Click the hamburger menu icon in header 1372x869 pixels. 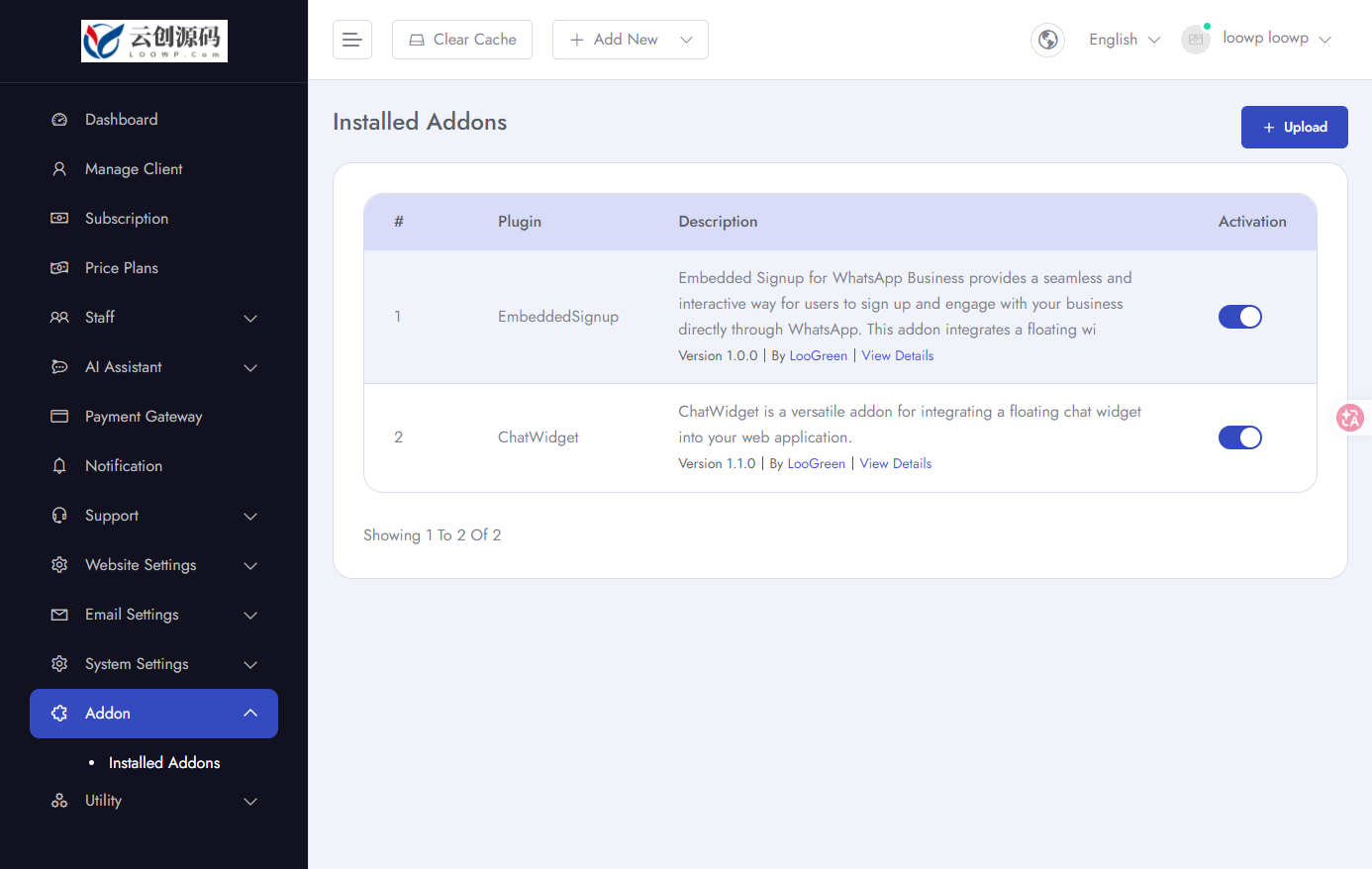point(351,40)
